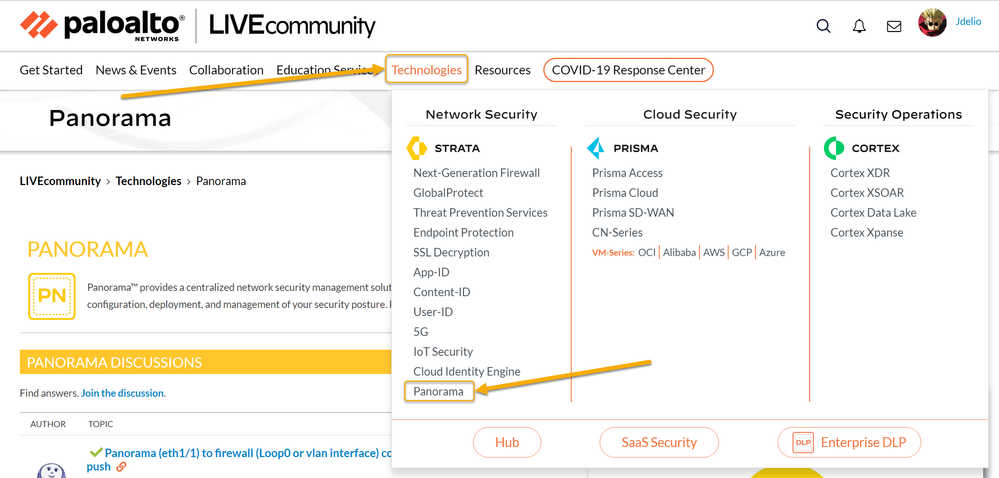This screenshot has width=999, height=478.
Task: Open the Cortex XSOAR link
Action: [x=866, y=192]
